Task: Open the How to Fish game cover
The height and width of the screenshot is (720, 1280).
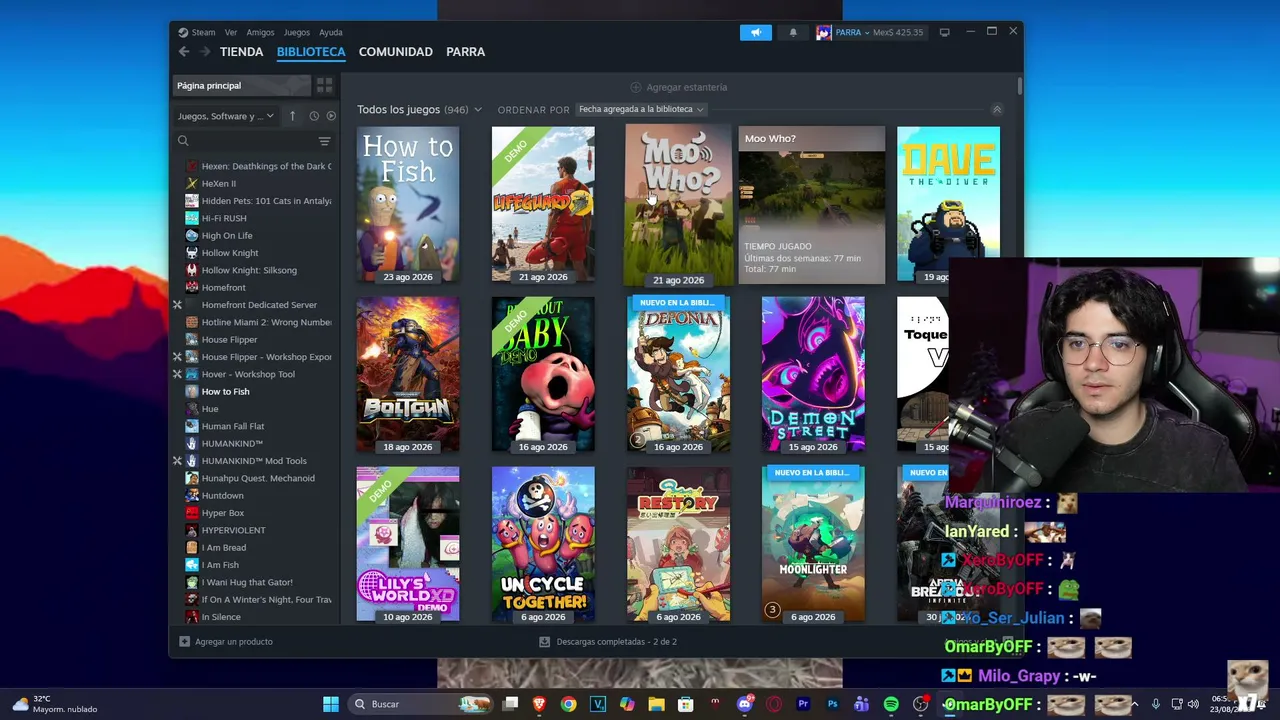Action: tap(408, 204)
